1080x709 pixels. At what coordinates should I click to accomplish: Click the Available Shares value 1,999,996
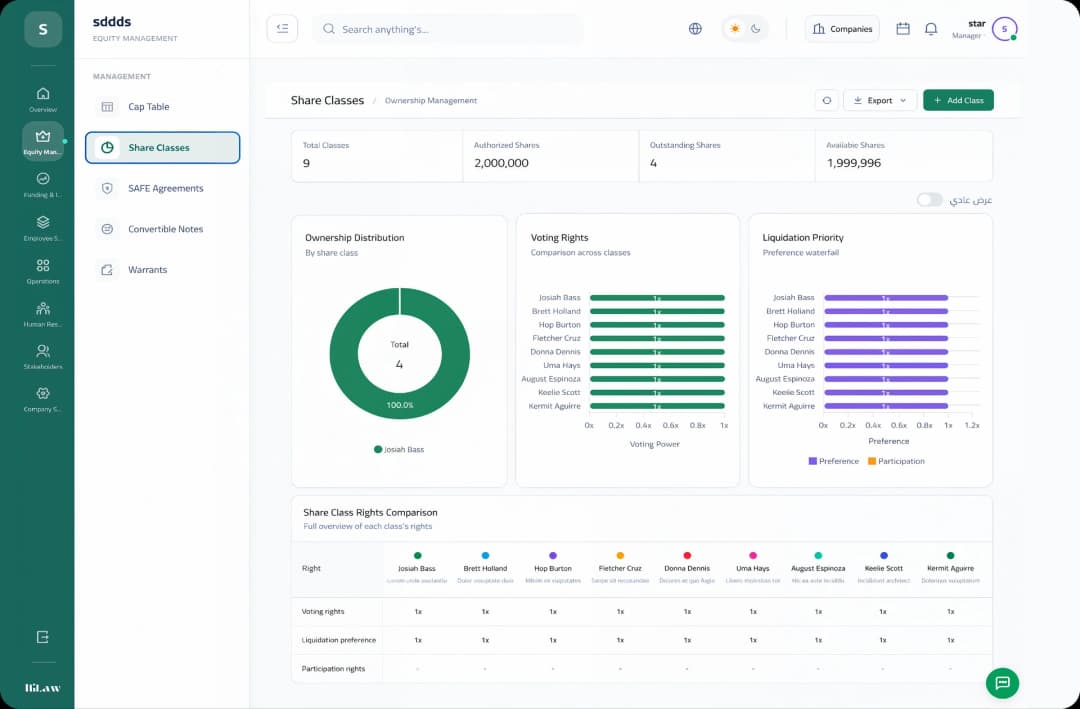coord(854,163)
